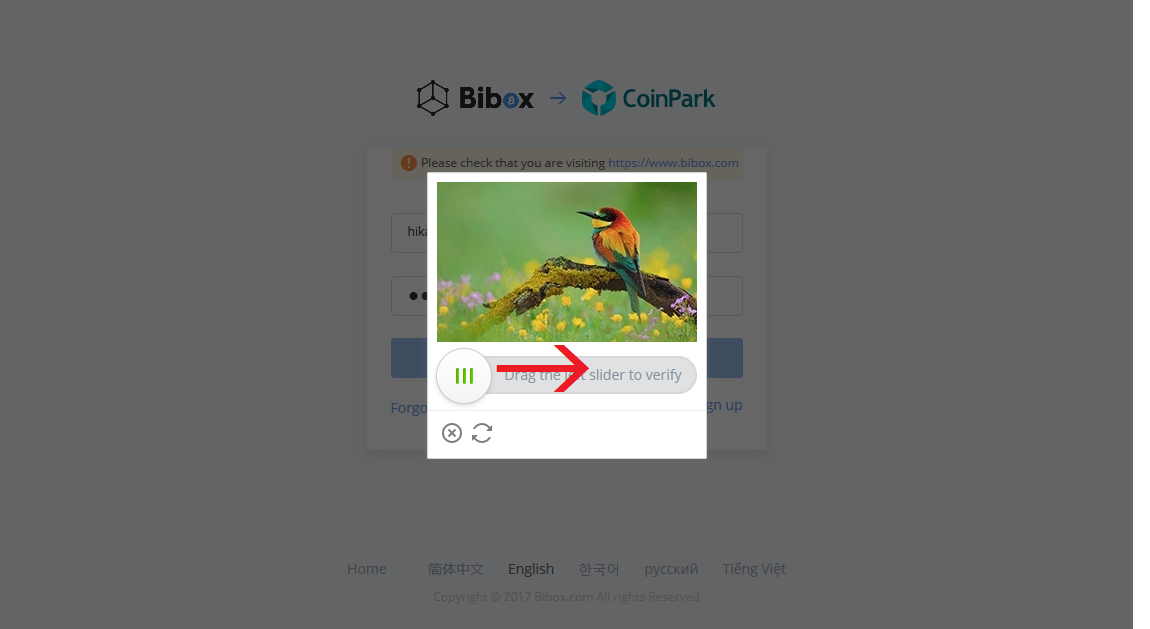Switch language to 한국어
Viewport: 1150px width, 629px height.
599,569
